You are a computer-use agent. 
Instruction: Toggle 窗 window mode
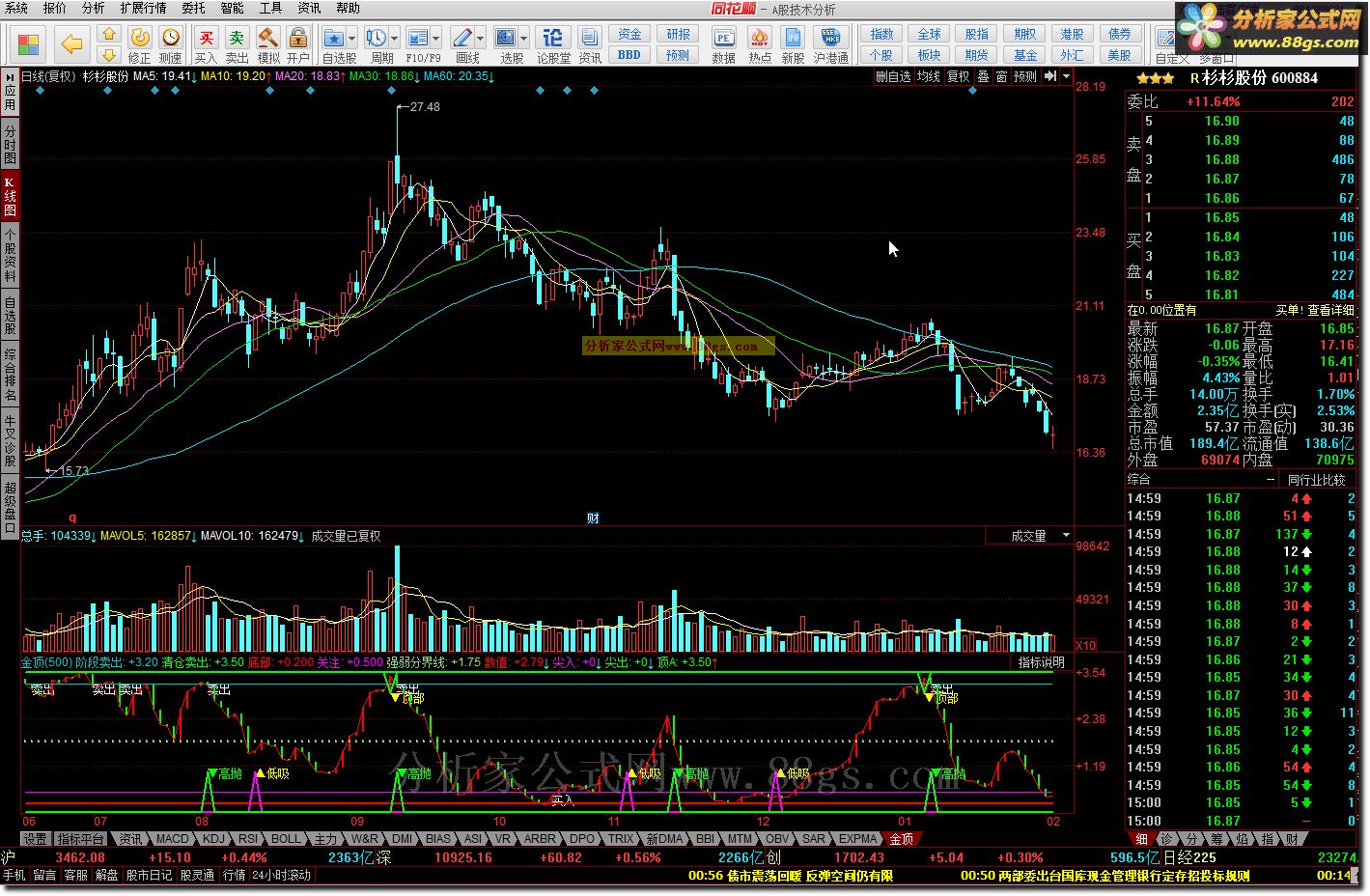coord(1001,76)
